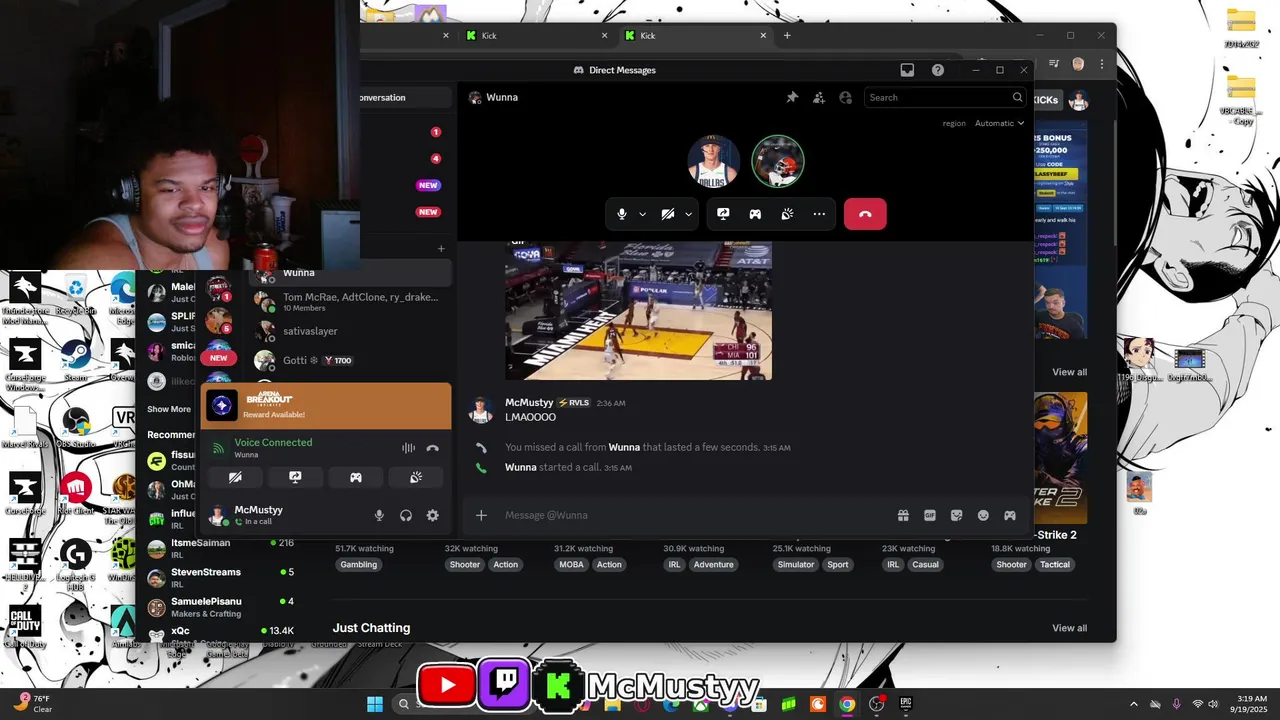Turn on camera in call controls
1280x720 pixels.
668,214
